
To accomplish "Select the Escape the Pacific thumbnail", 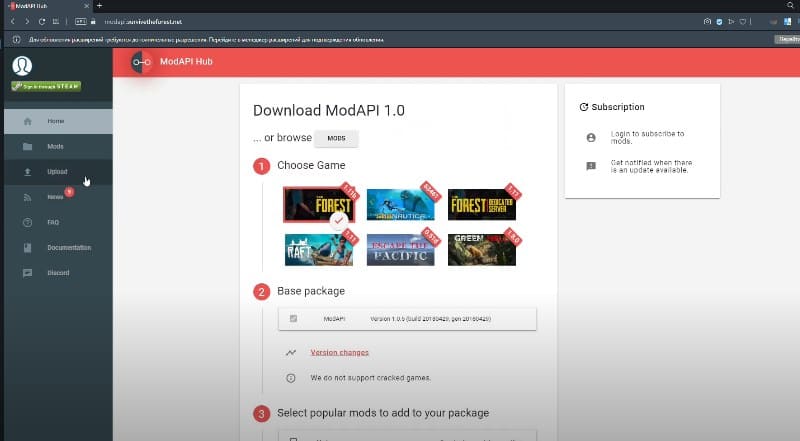I will [x=401, y=250].
